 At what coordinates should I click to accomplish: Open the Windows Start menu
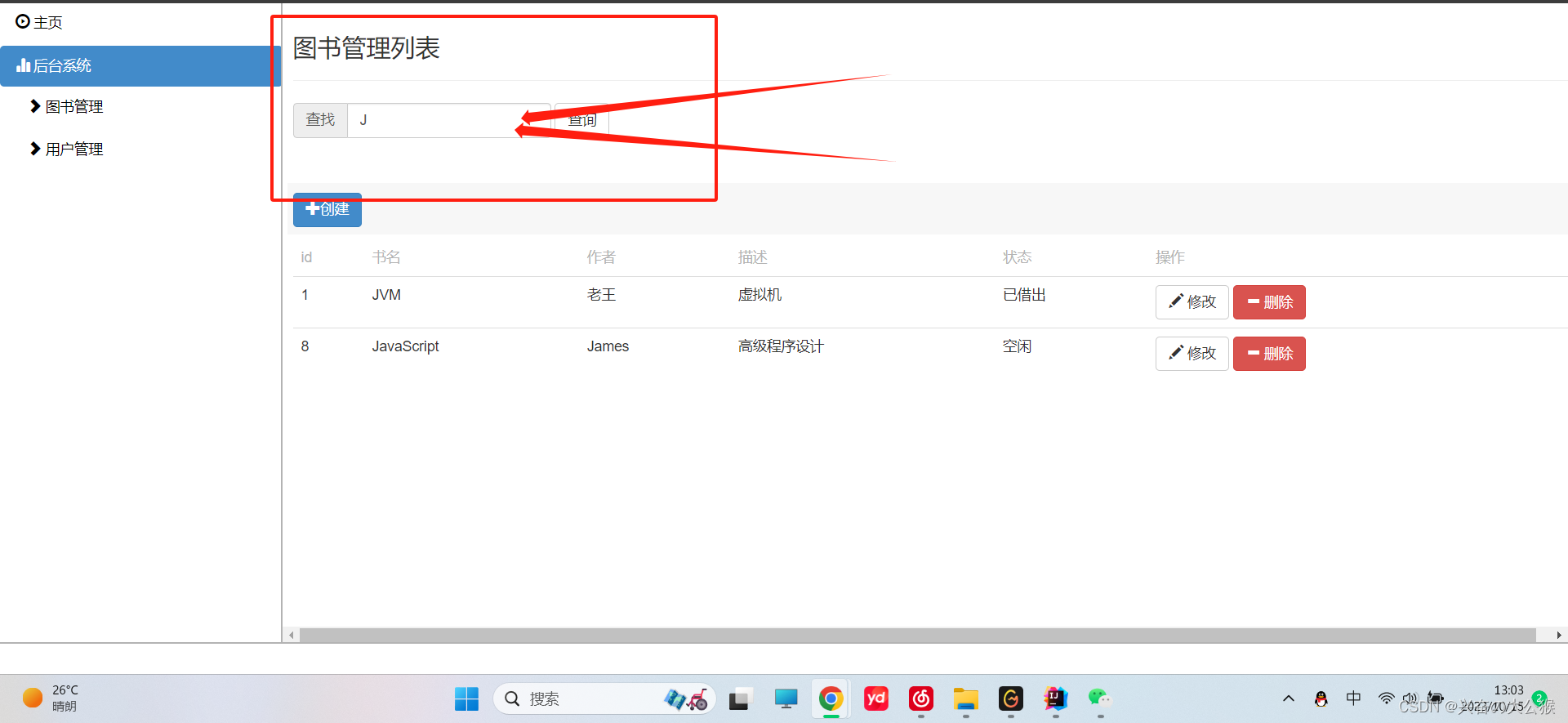click(467, 698)
